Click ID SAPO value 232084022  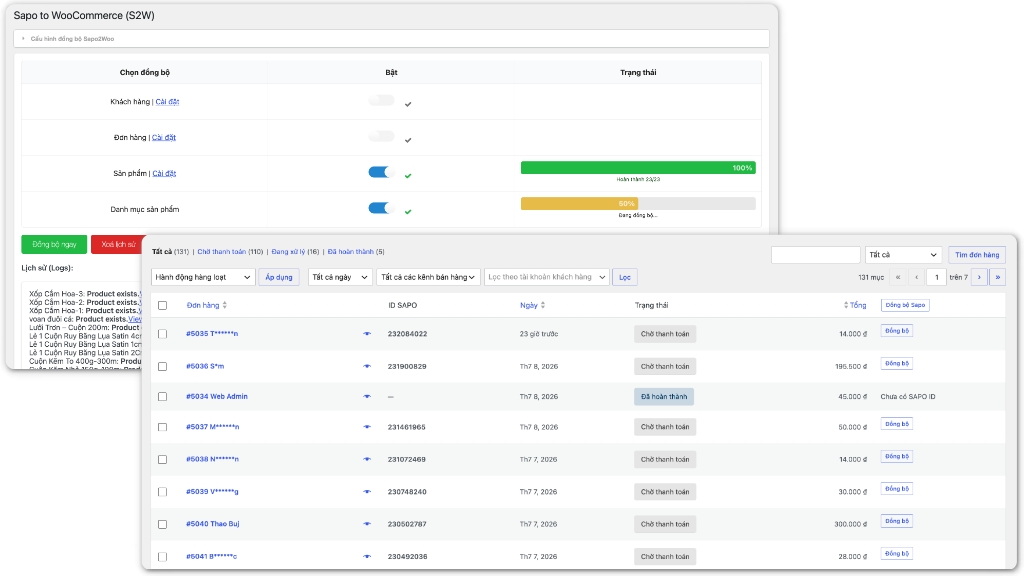408,334
